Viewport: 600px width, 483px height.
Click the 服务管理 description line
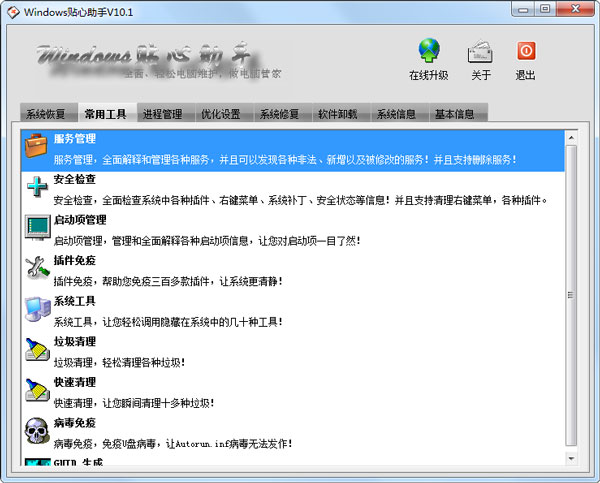(285, 160)
